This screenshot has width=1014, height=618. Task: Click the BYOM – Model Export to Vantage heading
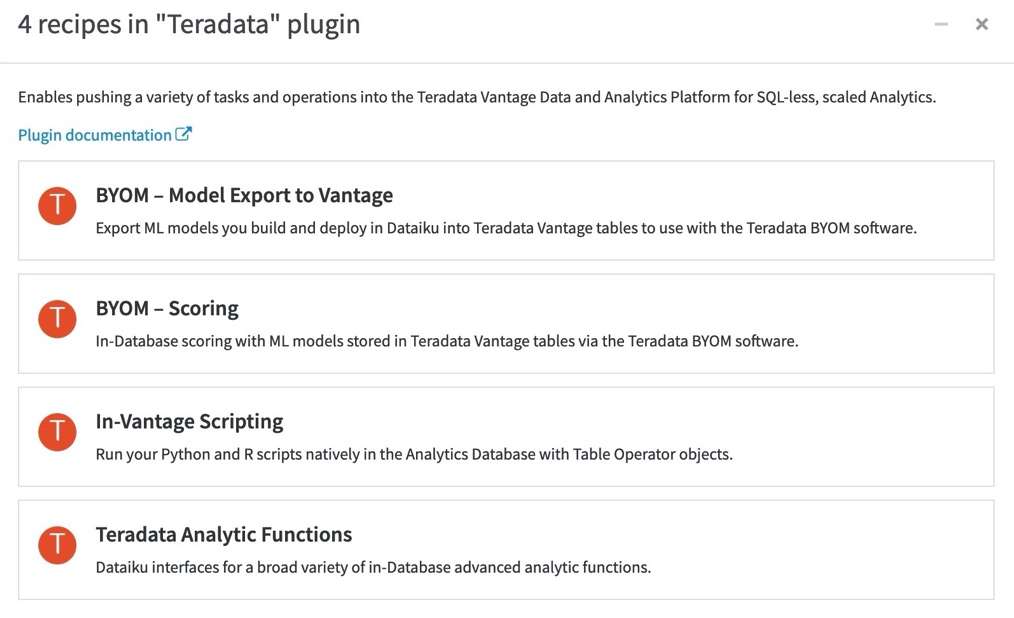tap(244, 195)
